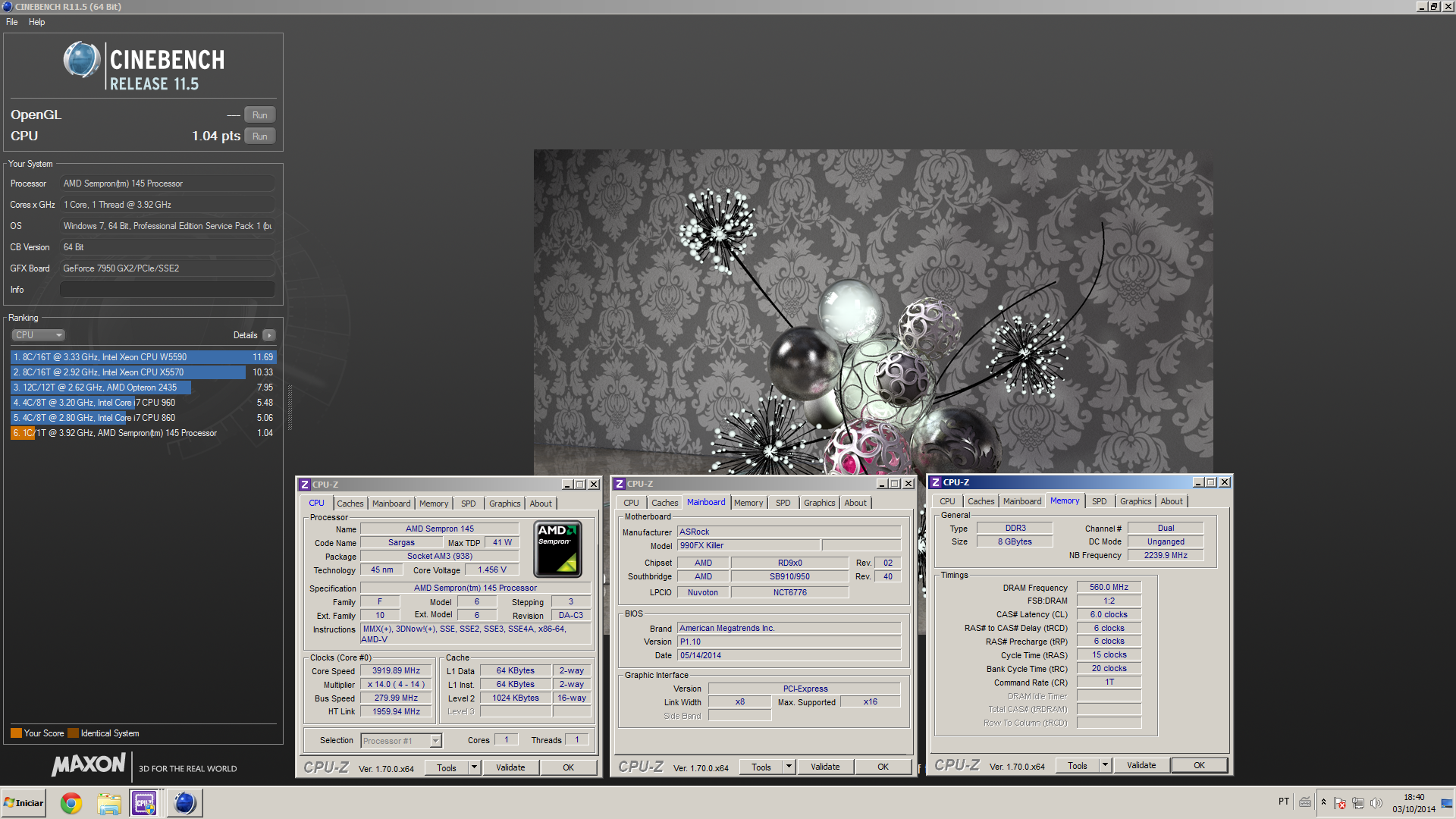Select the Core i7 960 ranking row
This screenshot has width=1456, height=819.
[x=143, y=403]
